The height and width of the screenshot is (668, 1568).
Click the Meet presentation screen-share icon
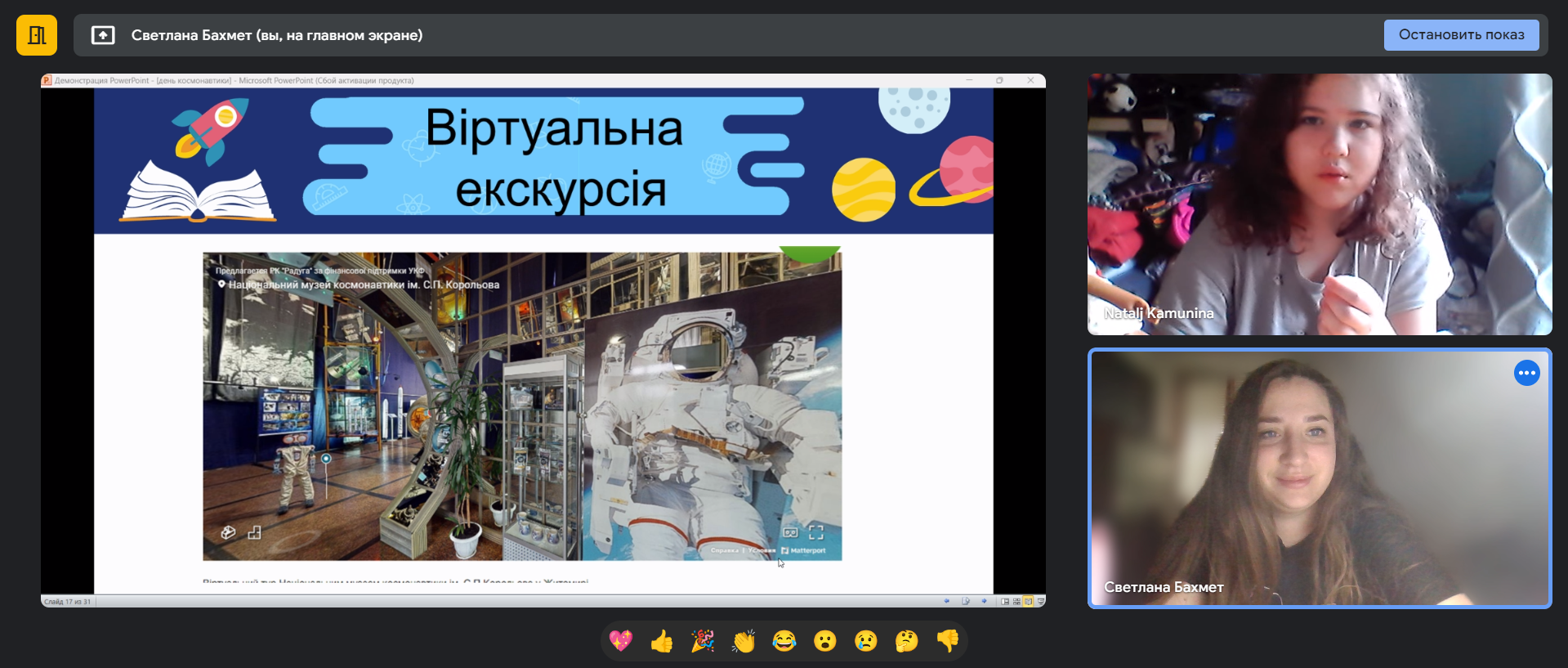103,35
